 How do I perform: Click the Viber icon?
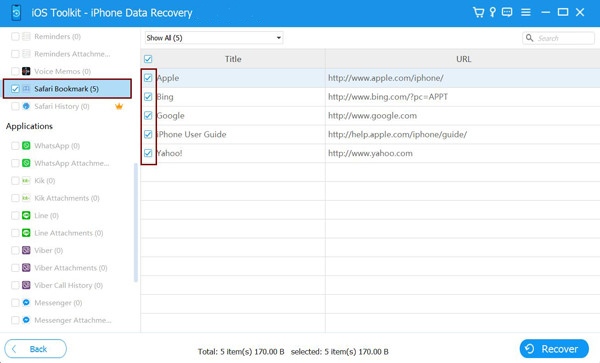pyautogui.click(x=26, y=250)
